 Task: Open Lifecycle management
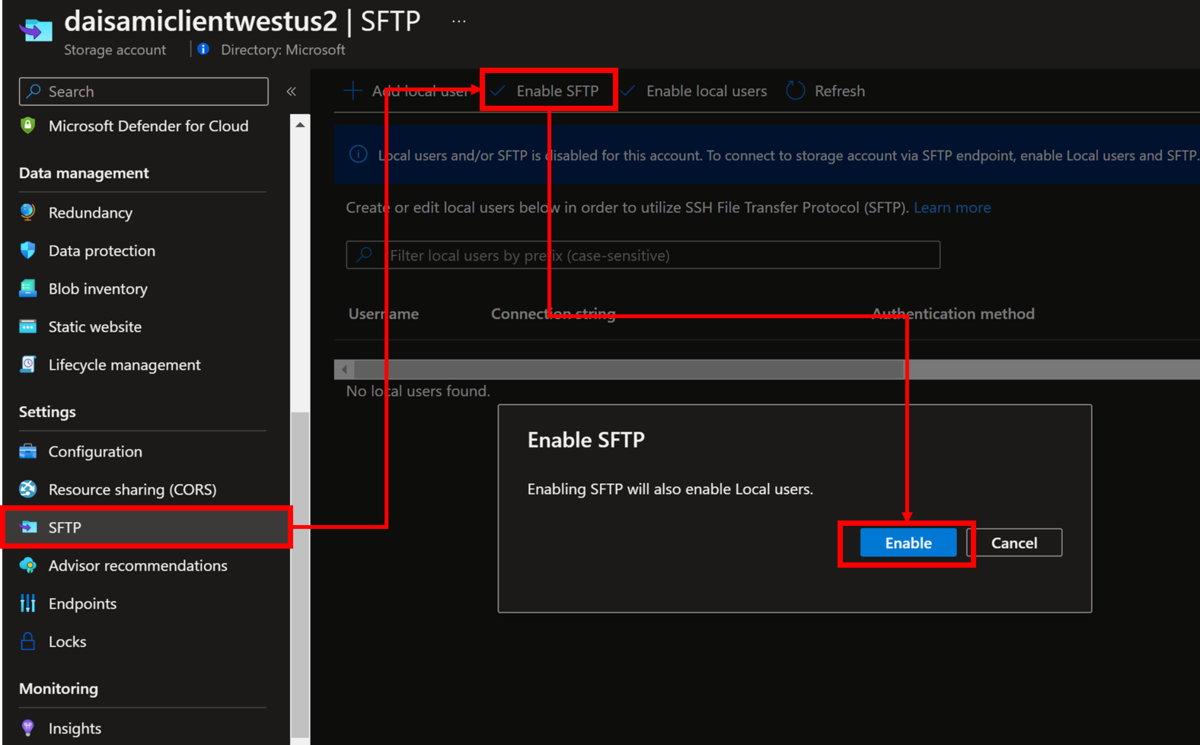[x=125, y=364]
